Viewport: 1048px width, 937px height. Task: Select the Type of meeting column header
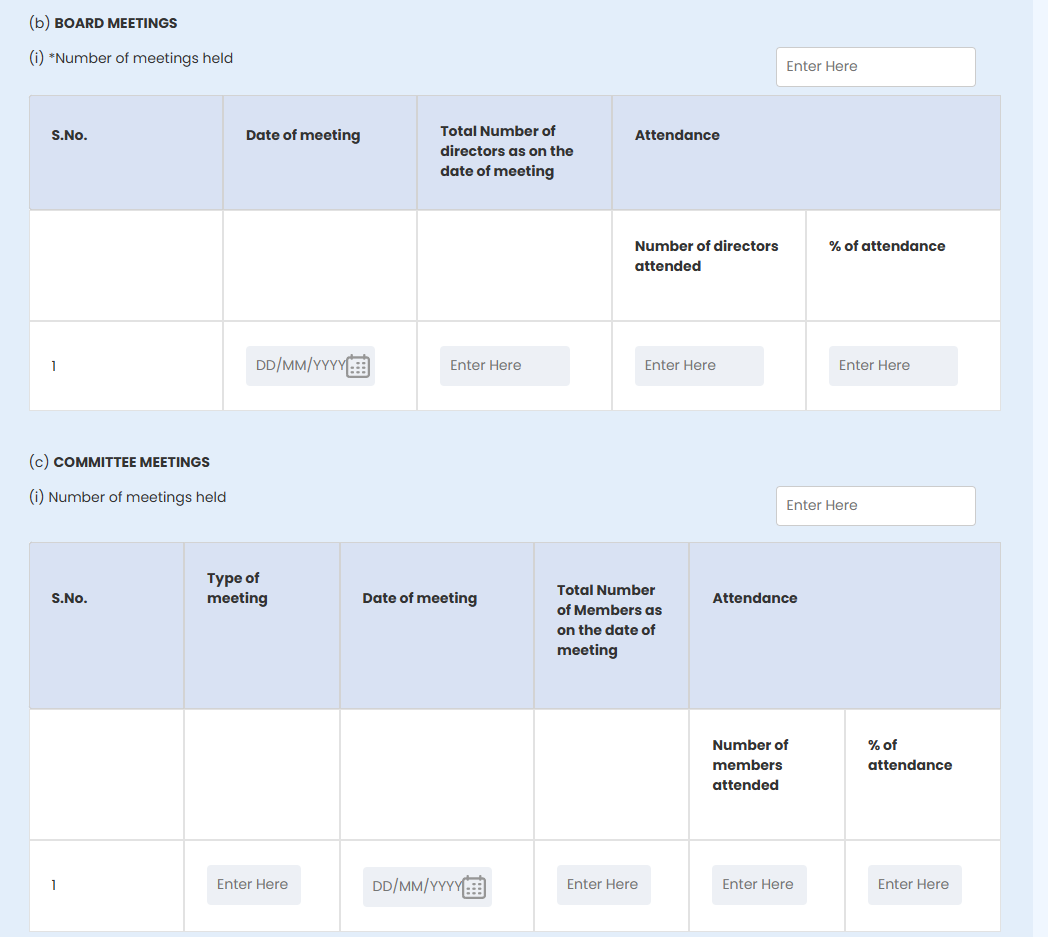(x=237, y=588)
